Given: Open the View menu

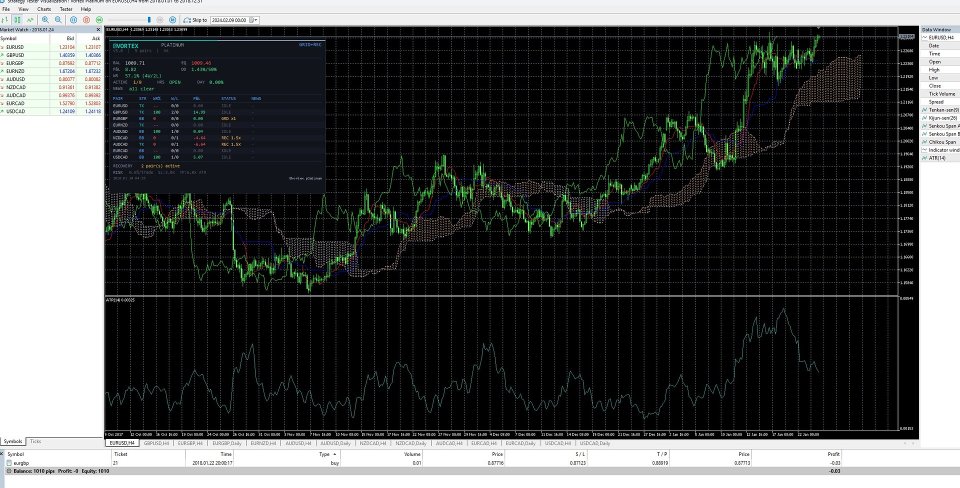Looking at the screenshot, I should [23, 9].
